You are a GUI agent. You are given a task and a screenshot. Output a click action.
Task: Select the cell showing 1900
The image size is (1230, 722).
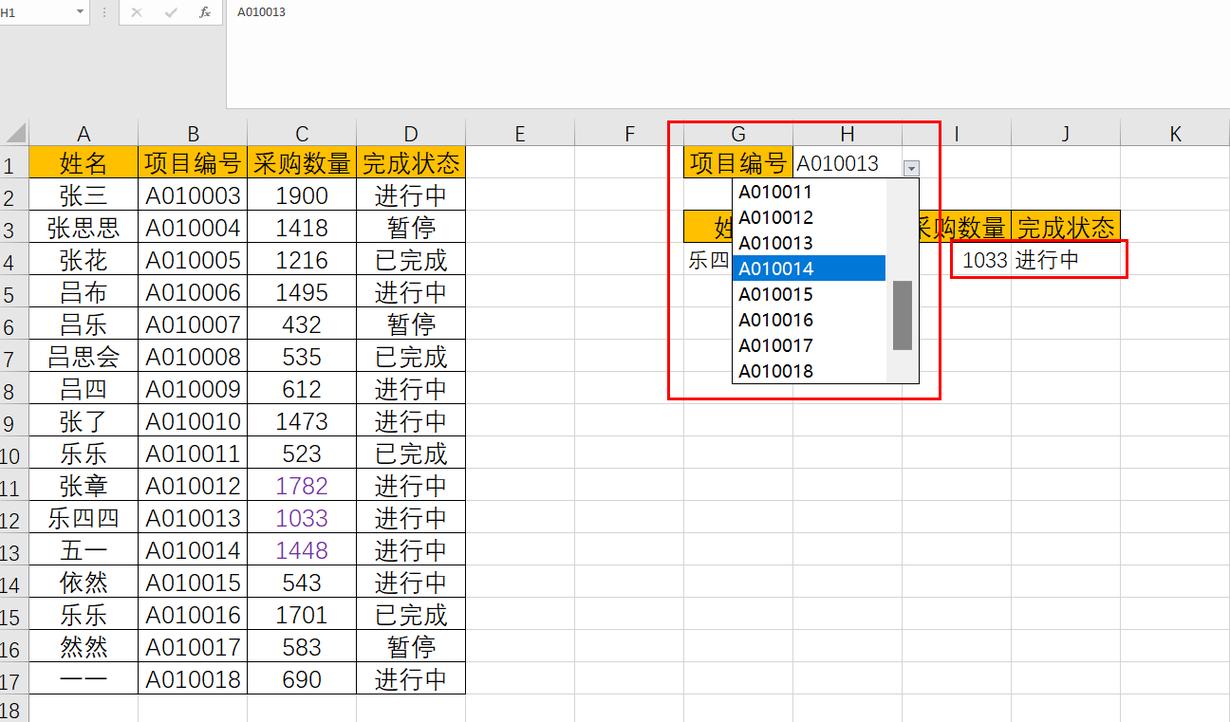(x=301, y=194)
